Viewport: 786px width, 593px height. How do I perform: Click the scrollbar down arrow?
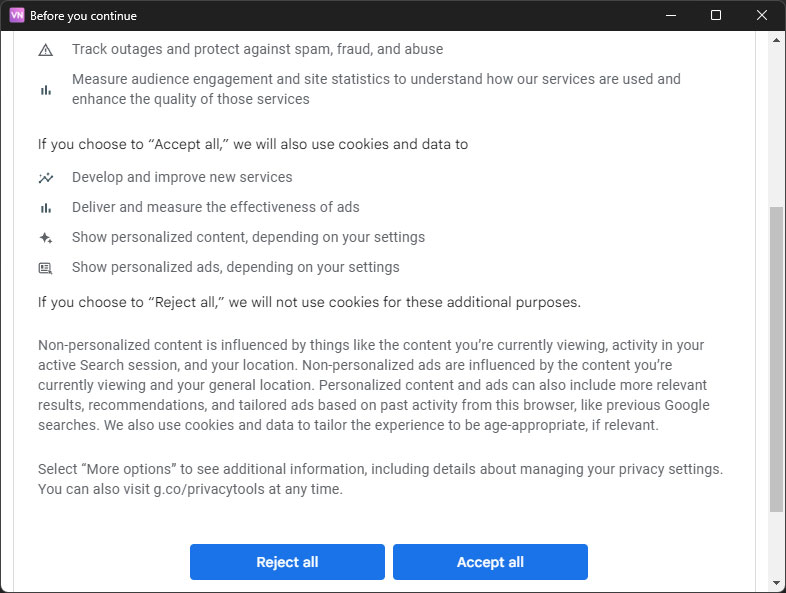click(777, 582)
